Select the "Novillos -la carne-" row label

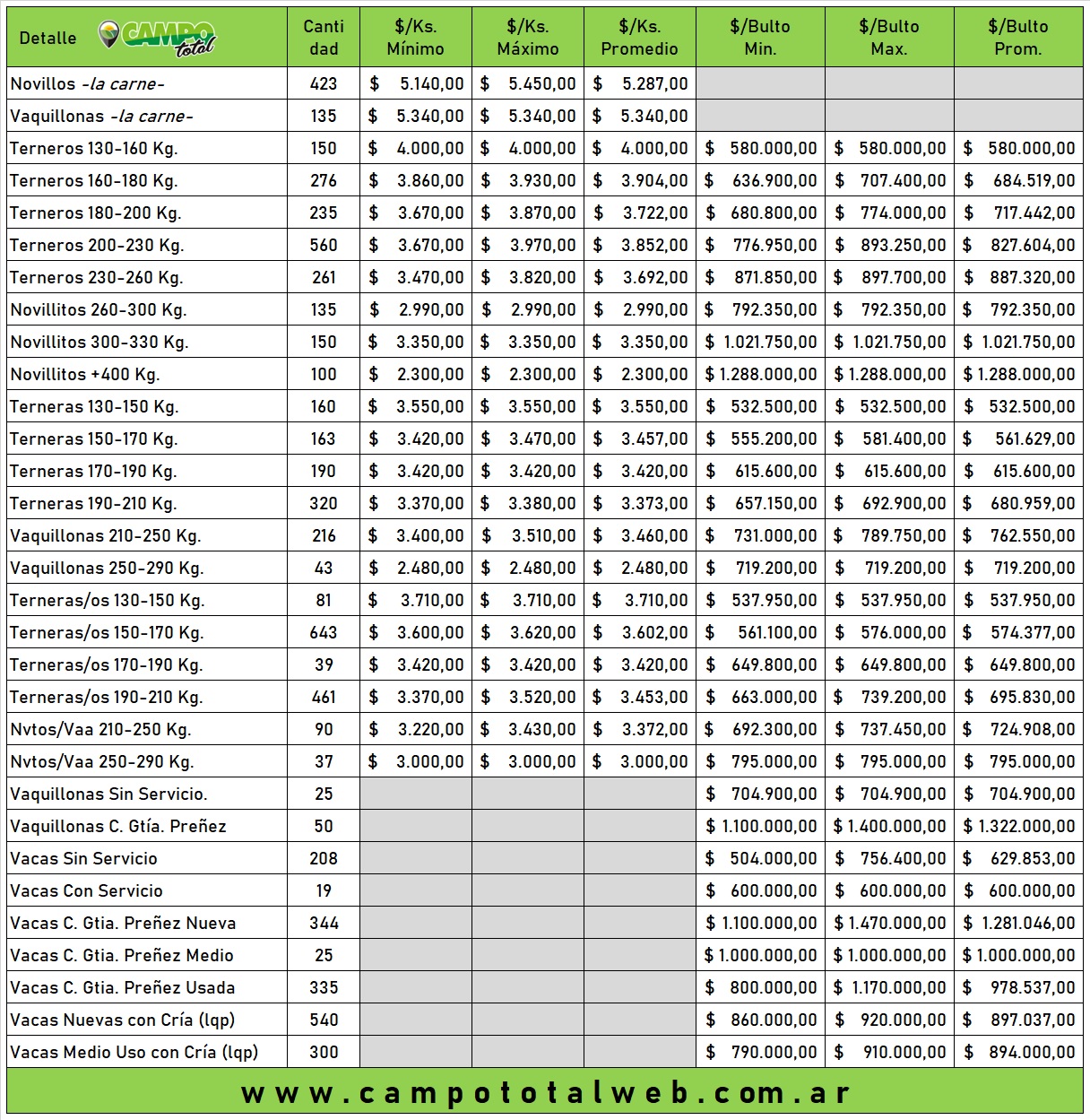coord(88,84)
